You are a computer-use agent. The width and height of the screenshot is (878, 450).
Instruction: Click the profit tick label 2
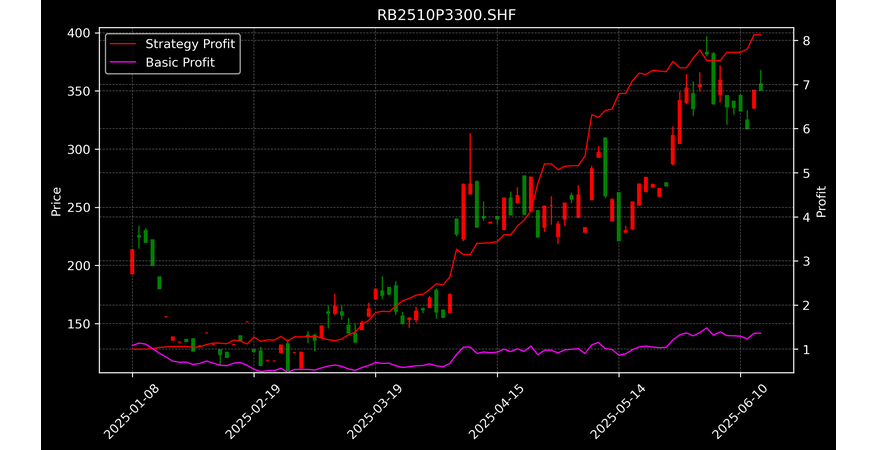tap(807, 306)
